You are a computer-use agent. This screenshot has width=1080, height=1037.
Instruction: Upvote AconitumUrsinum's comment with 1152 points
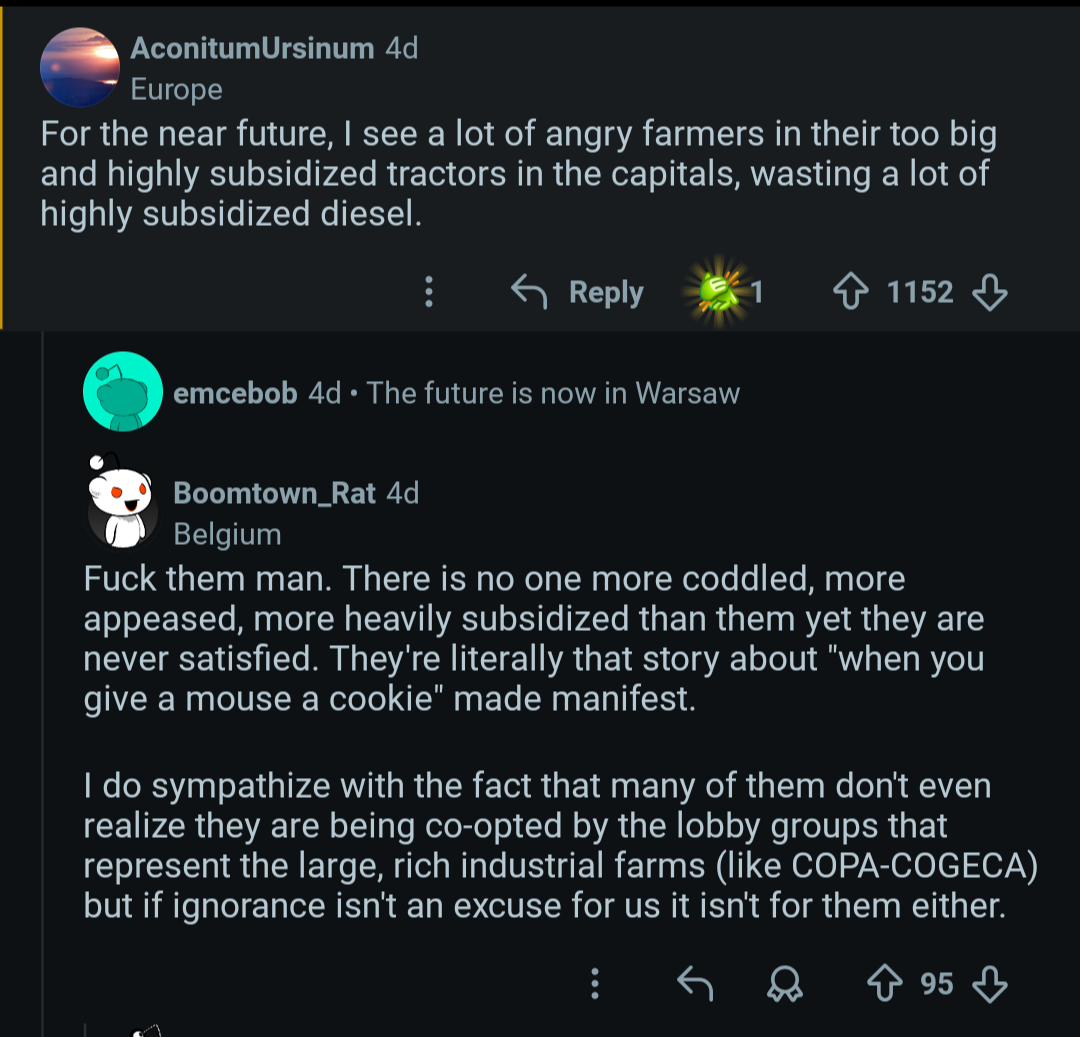click(852, 292)
